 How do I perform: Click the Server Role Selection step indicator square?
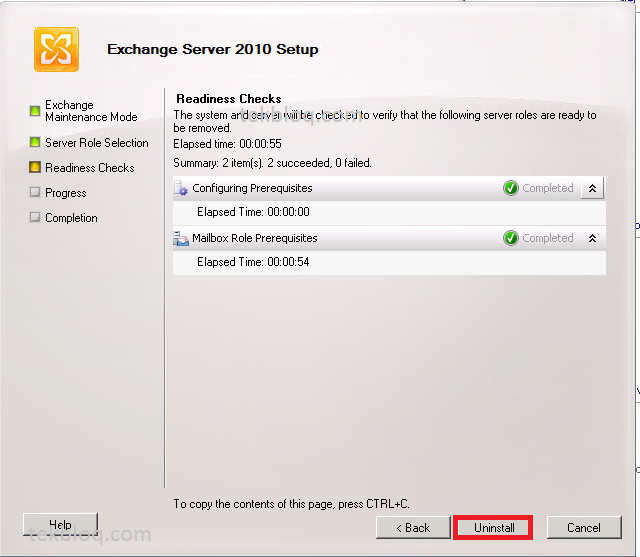(35, 142)
